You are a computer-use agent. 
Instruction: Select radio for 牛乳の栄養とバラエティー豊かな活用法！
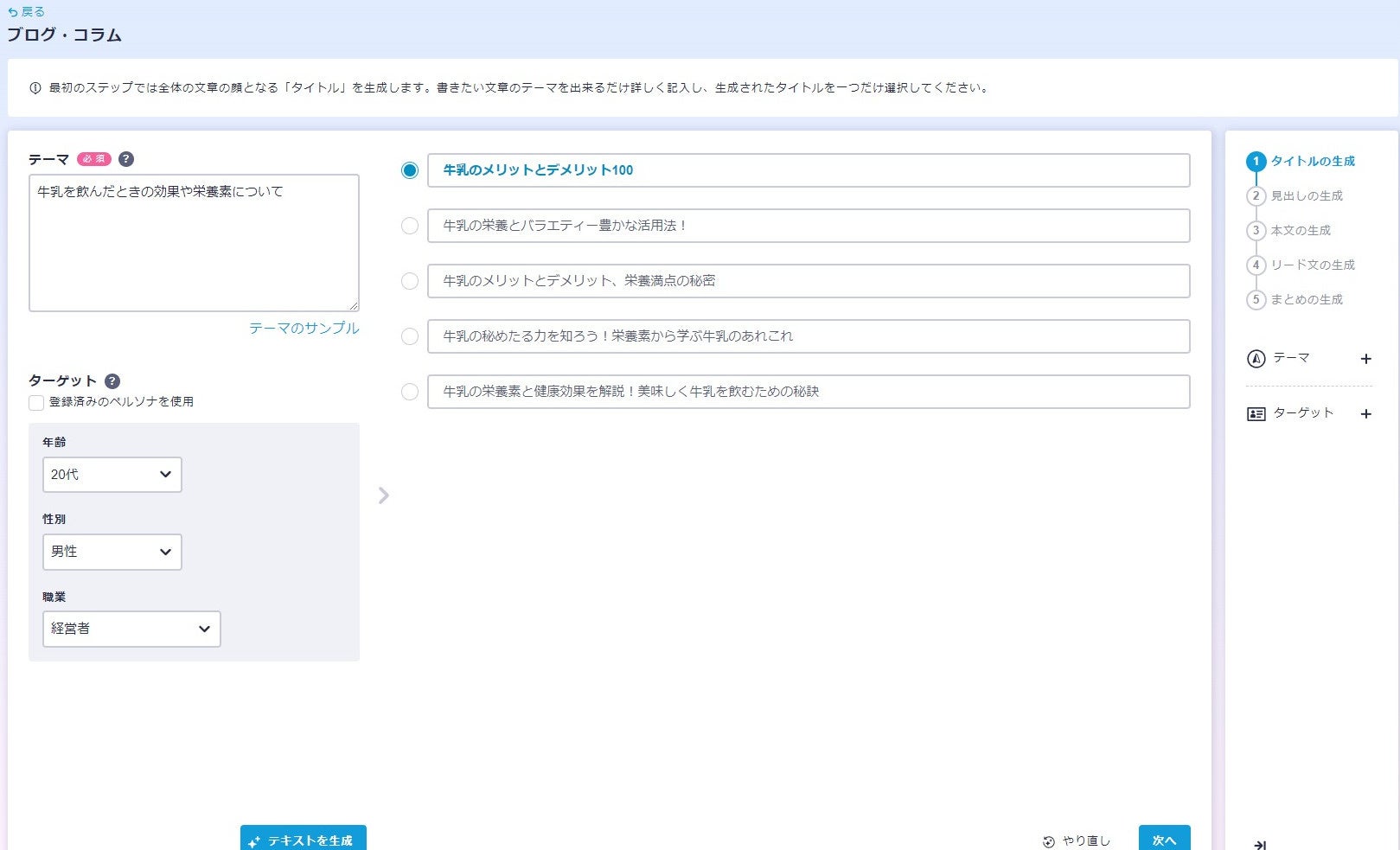410,226
